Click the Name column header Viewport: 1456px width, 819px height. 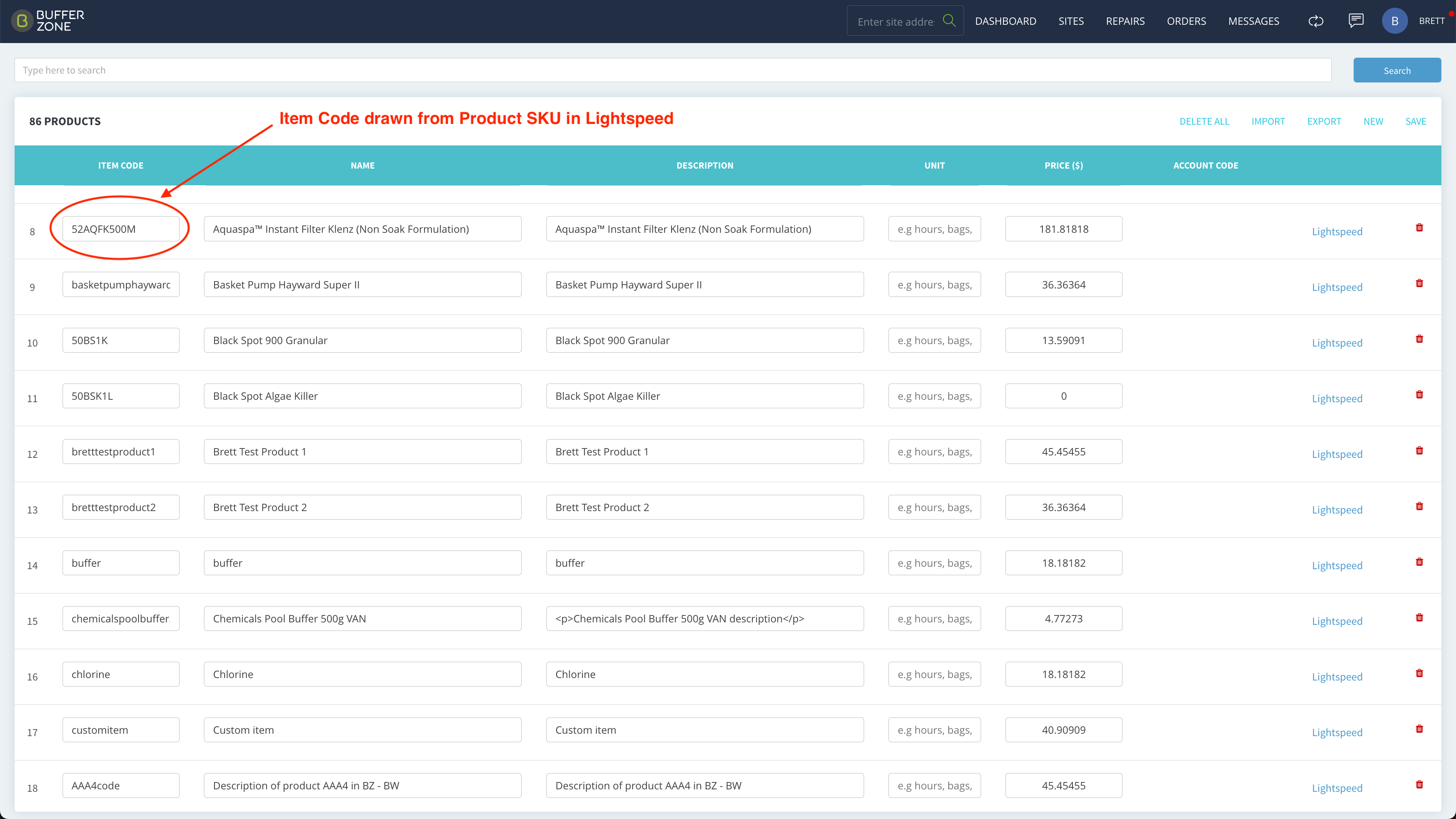coord(362,166)
